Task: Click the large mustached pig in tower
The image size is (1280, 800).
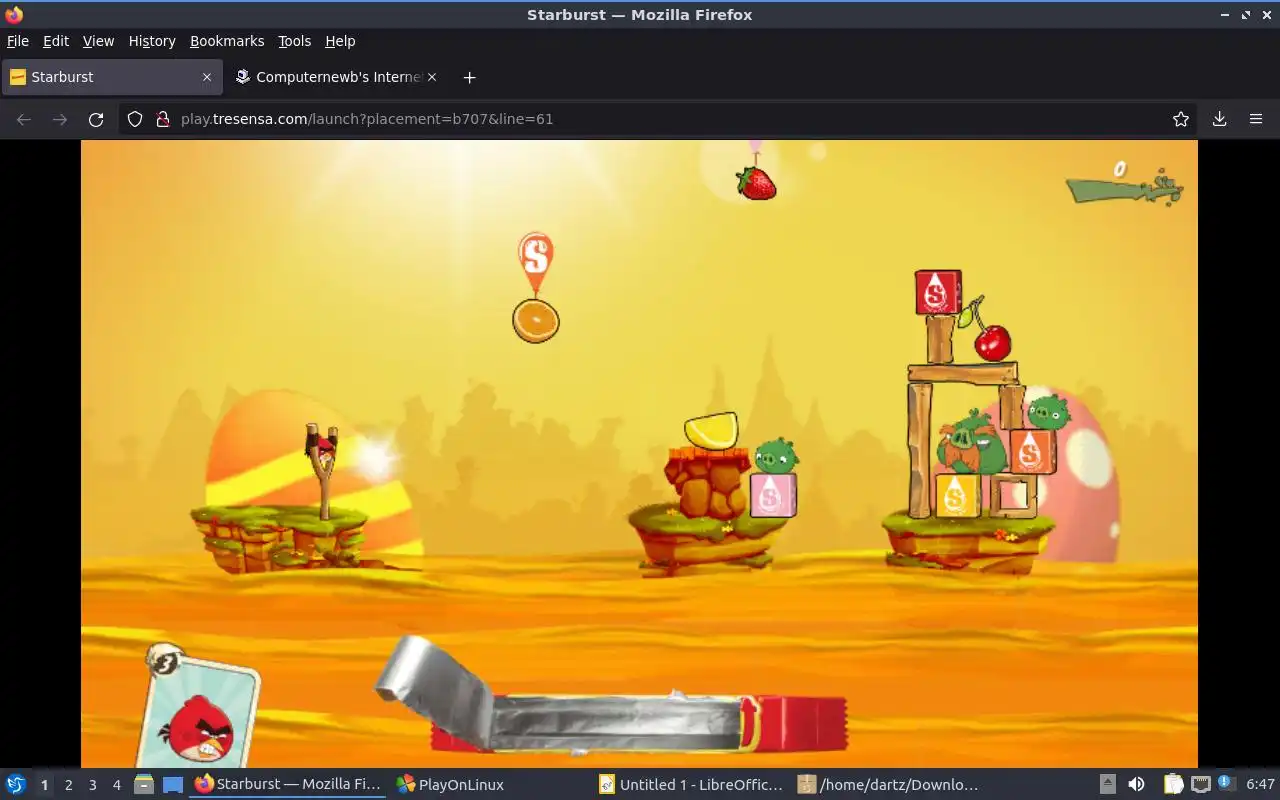Action: 972,442
